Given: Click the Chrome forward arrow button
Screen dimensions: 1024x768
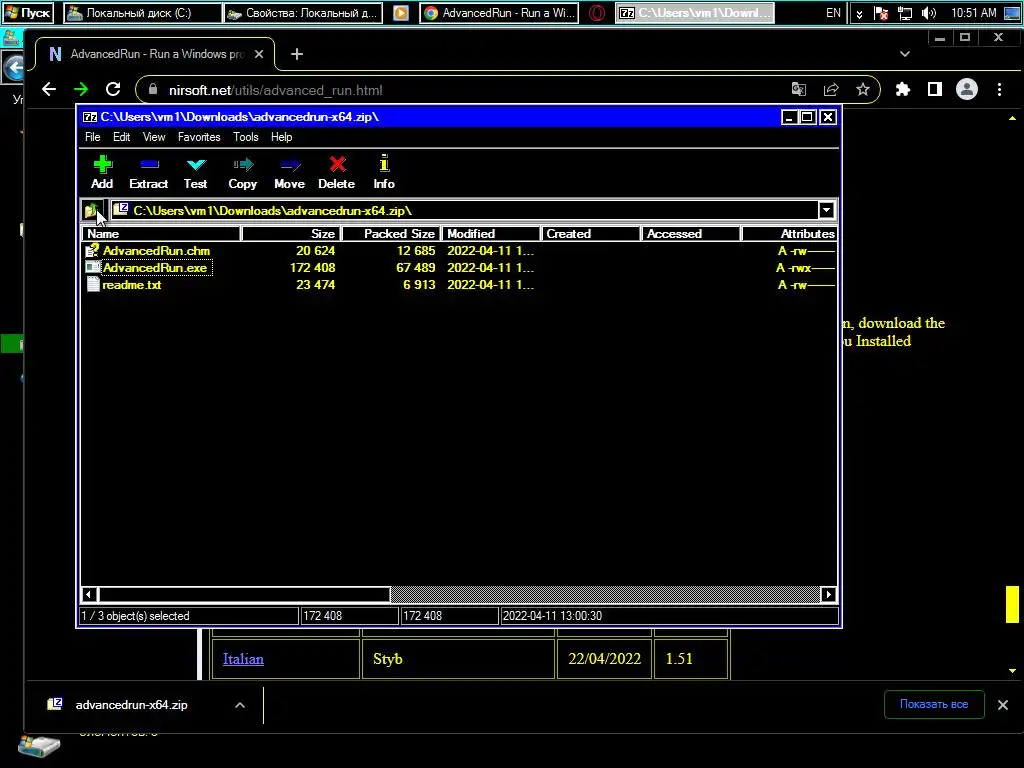Looking at the screenshot, I should point(81,89).
